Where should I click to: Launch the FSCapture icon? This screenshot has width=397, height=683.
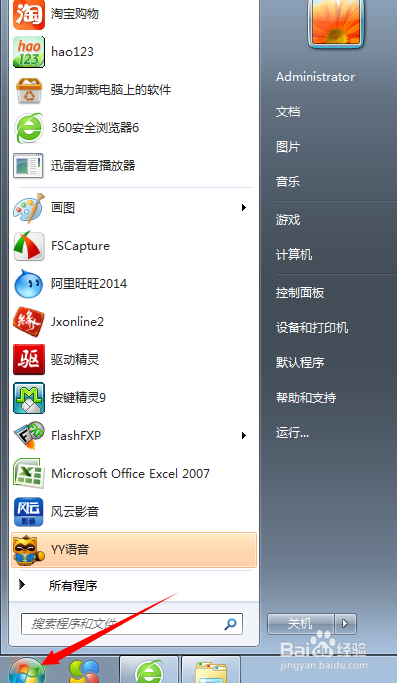click(x=29, y=246)
